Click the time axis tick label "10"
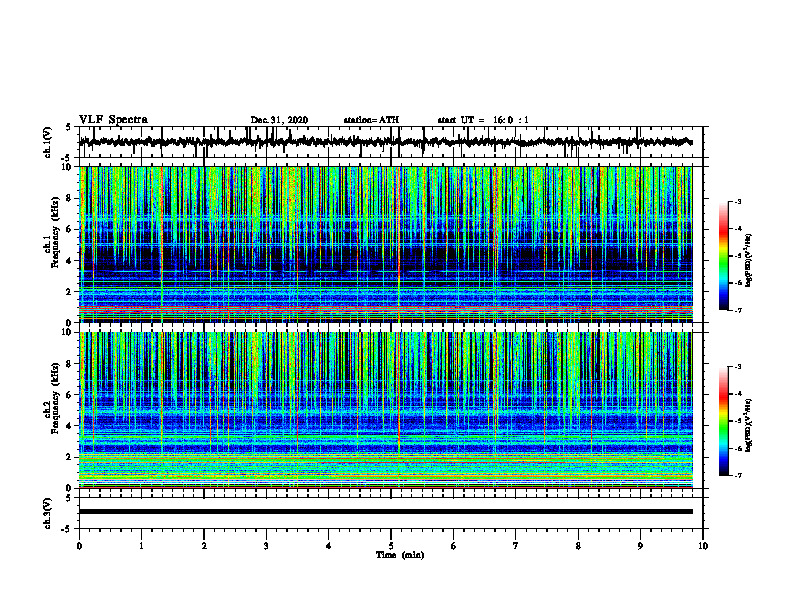This screenshot has height=612, width=792. [x=703, y=546]
